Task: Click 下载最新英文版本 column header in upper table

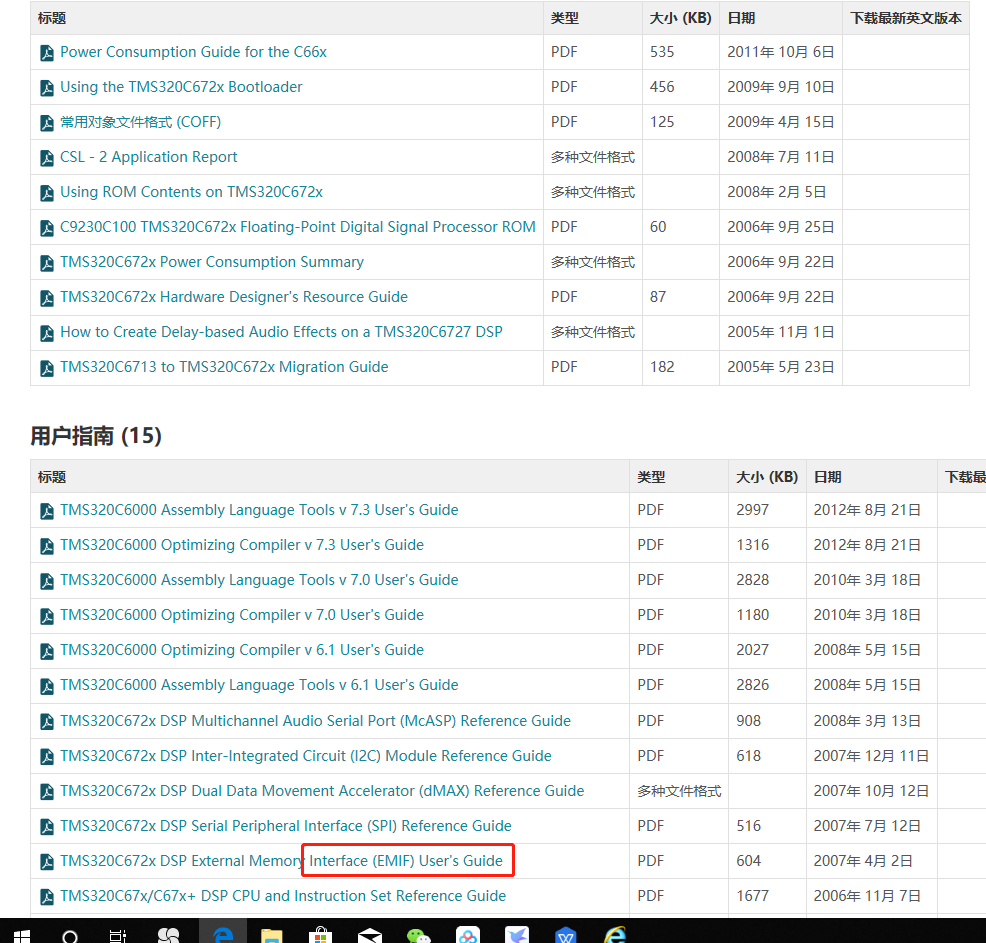Action: tap(906, 18)
